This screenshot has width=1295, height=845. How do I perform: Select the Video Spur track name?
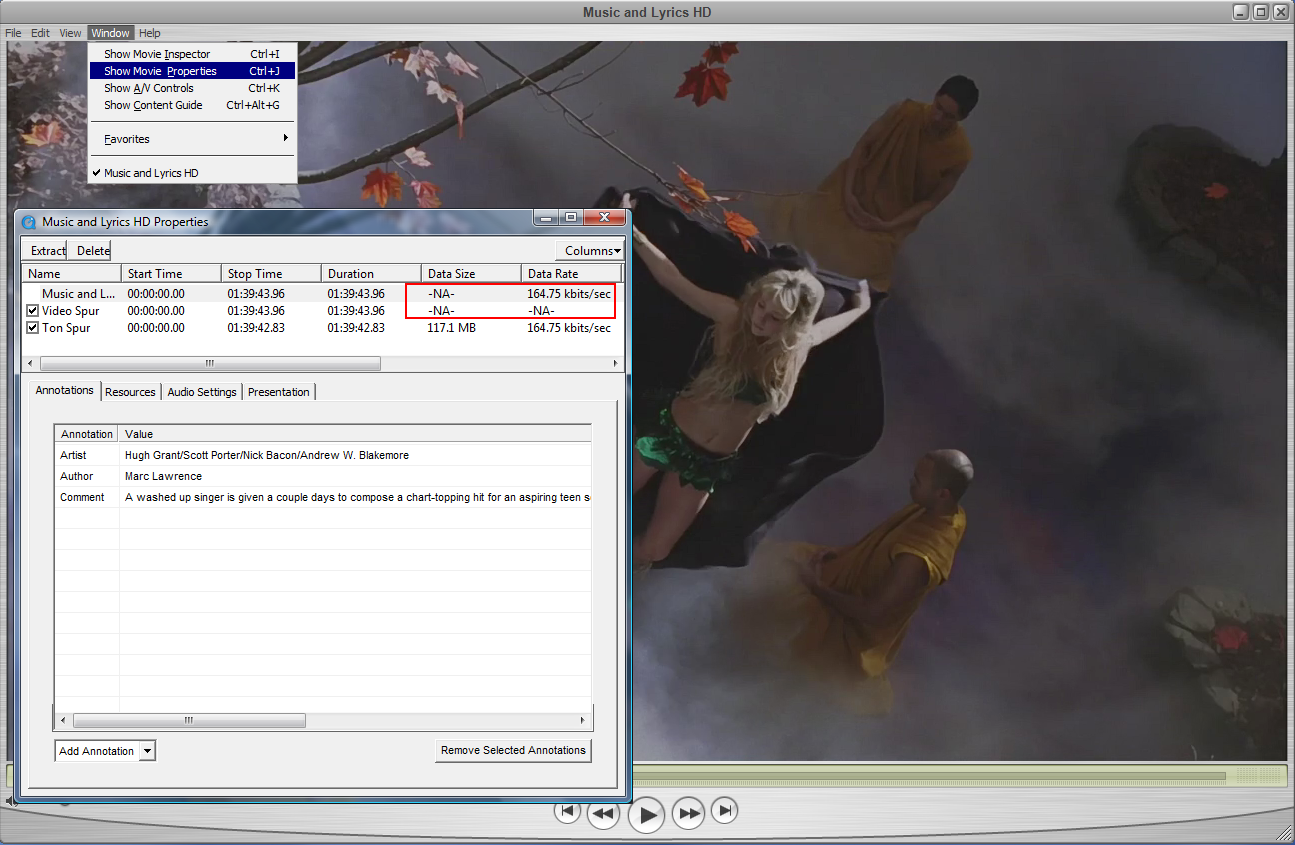[x=70, y=311]
